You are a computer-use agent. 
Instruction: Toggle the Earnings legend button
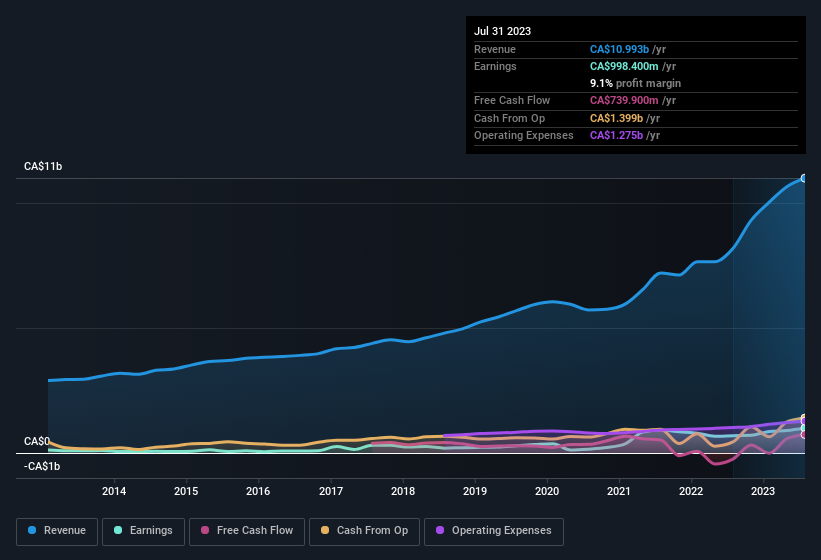pyautogui.click(x=143, y=531)
